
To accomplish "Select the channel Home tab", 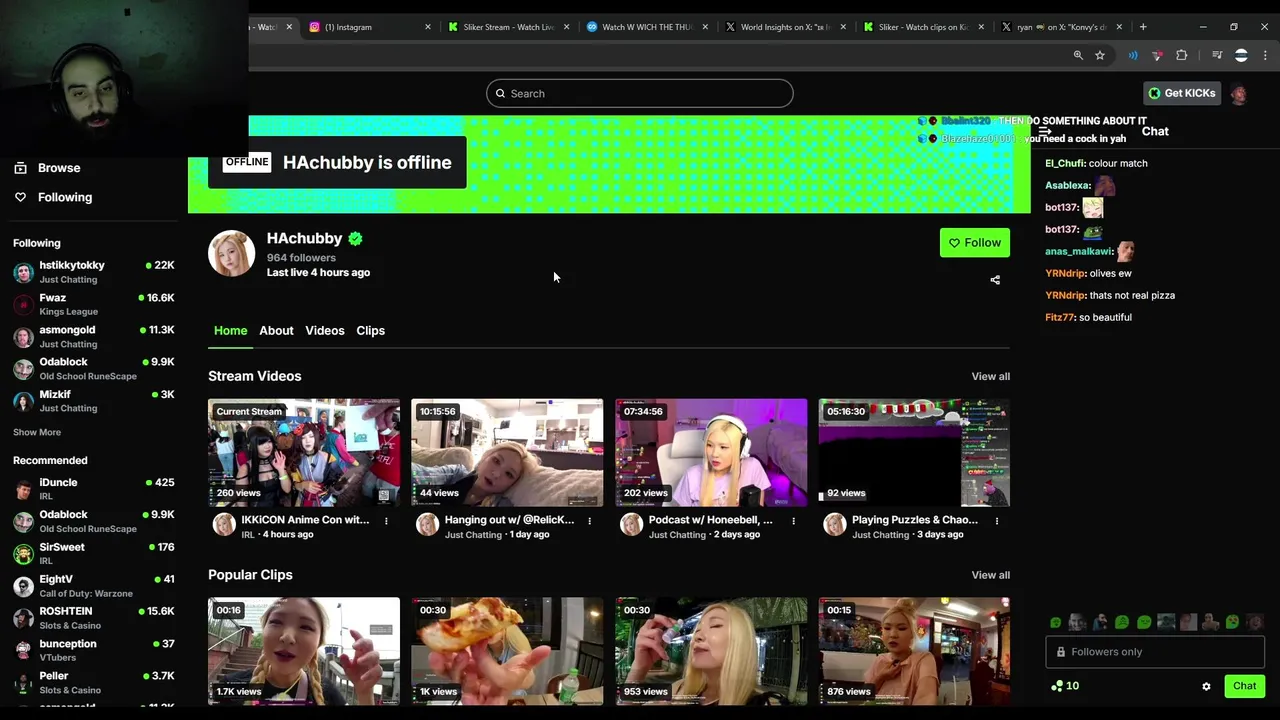I will 230,331.
